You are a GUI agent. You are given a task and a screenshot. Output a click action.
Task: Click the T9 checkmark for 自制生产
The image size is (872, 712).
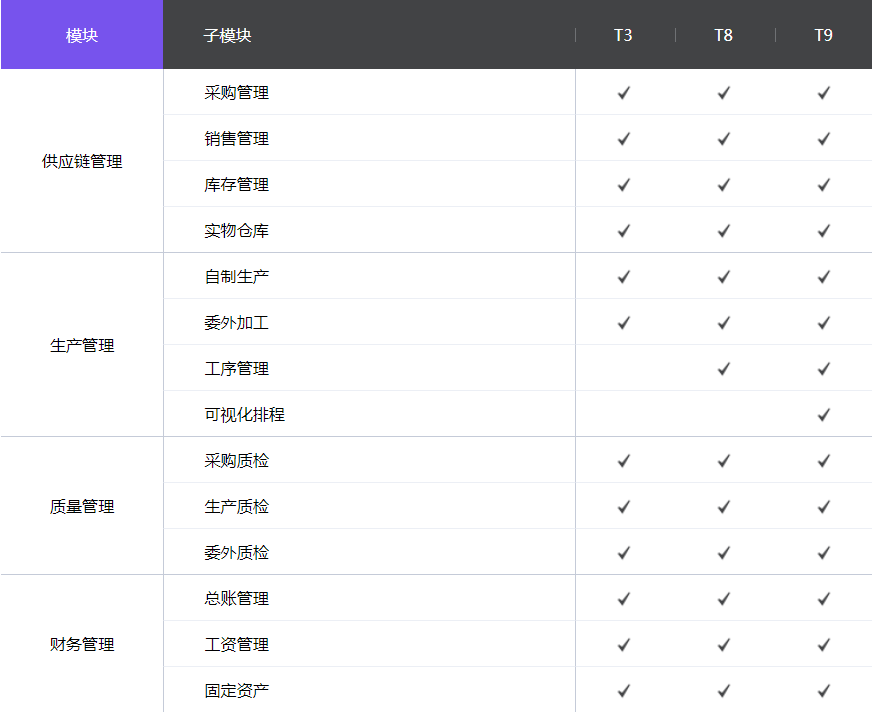(x=824, y=277)
